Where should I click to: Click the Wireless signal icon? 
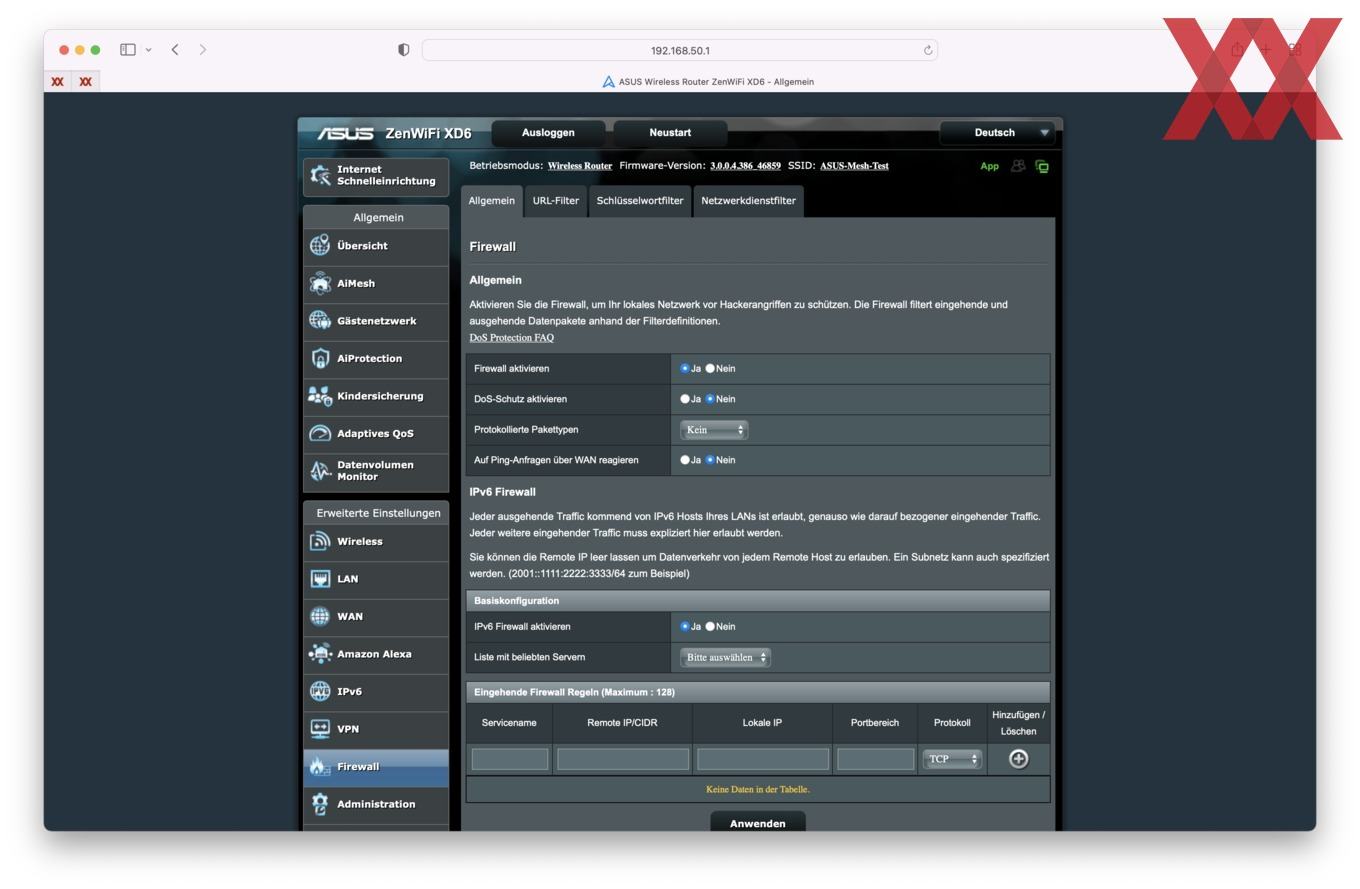point(320,541)
